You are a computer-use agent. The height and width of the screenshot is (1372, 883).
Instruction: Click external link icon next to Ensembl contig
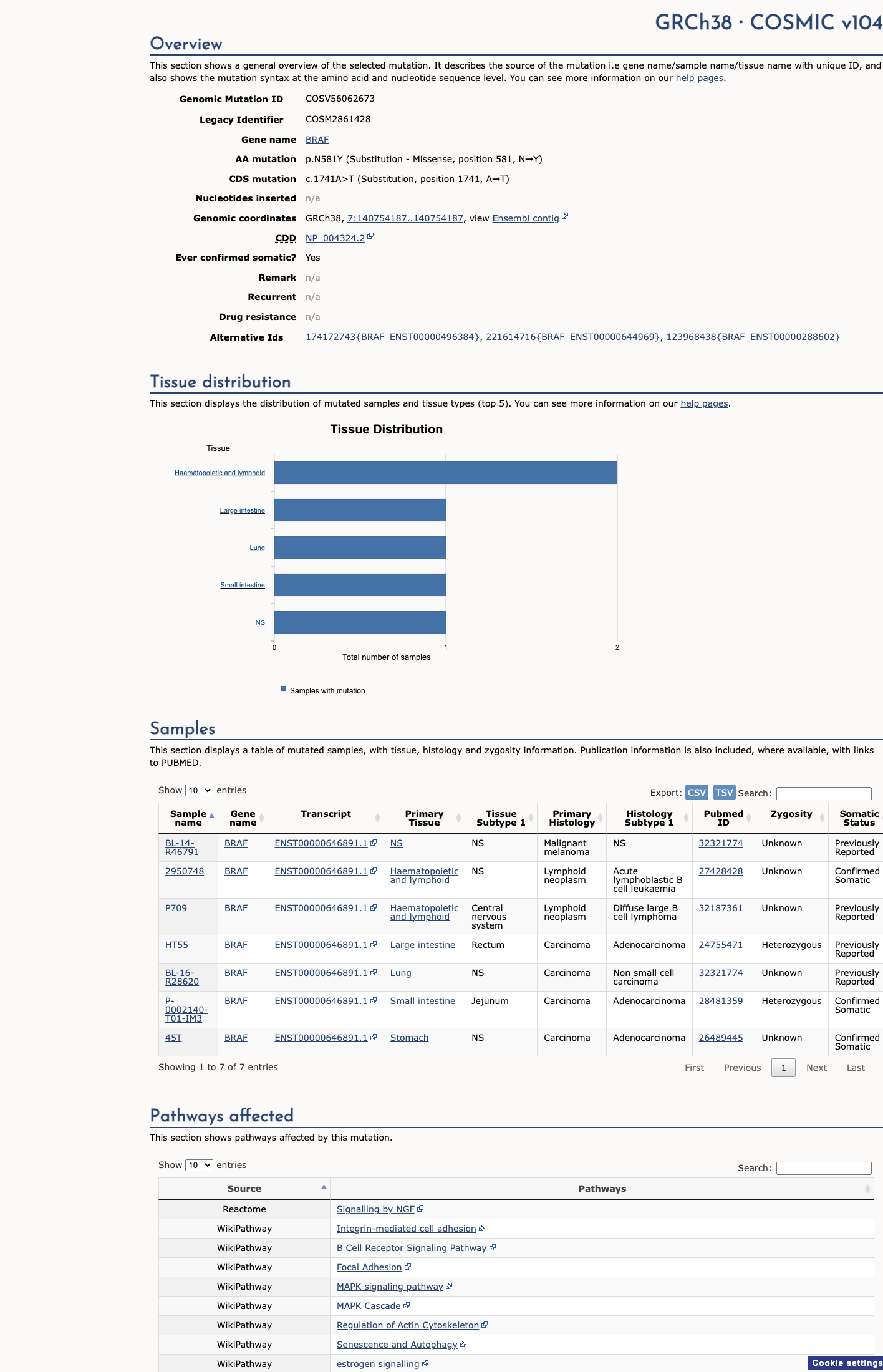coord(565,216)
